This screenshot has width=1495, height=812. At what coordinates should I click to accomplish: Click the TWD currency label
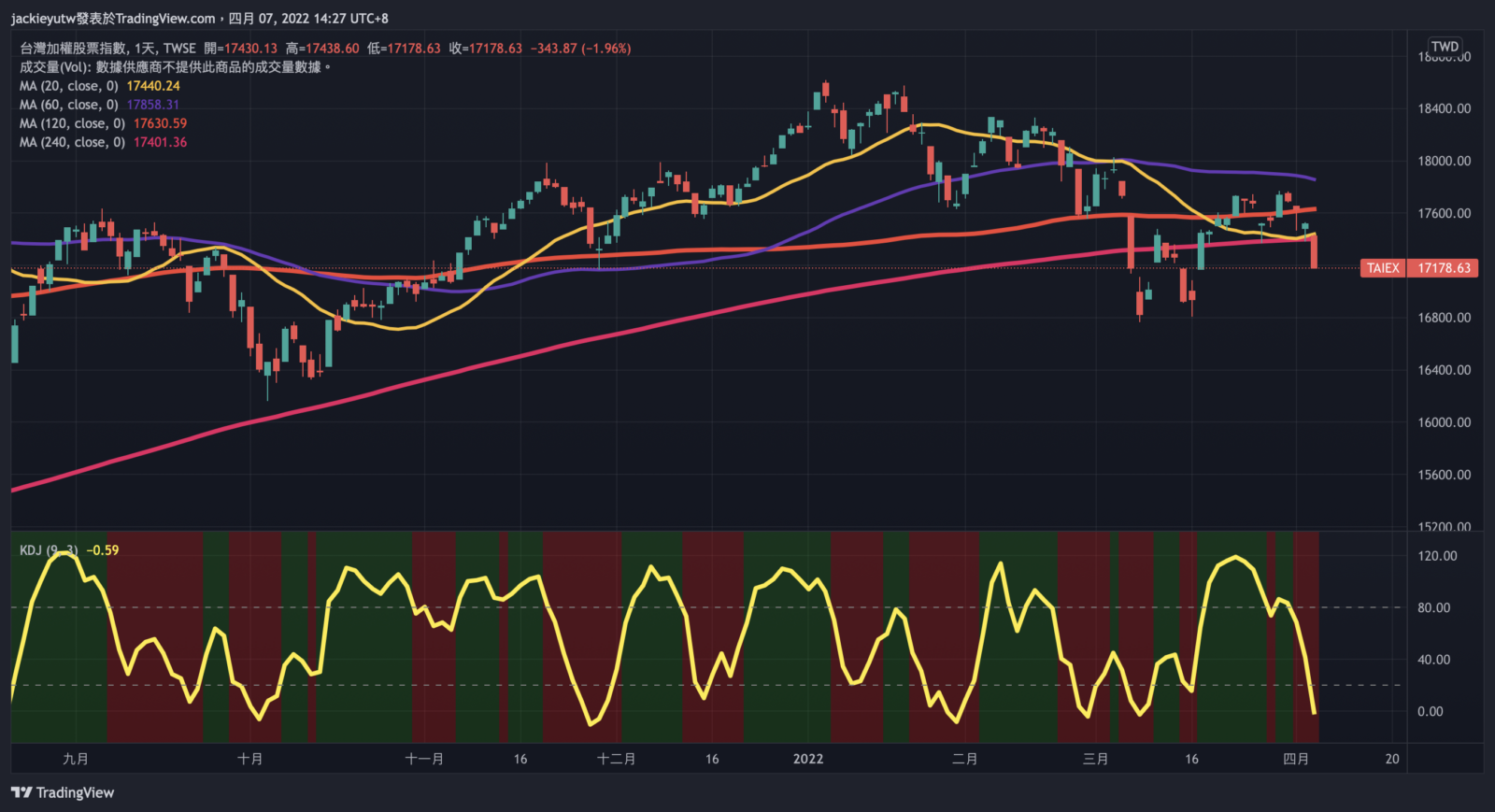tap(1445, 47)
